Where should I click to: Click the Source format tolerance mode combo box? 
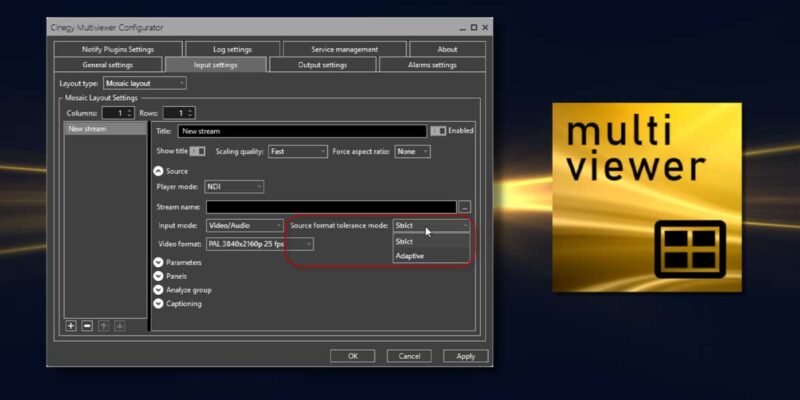coord(431,226)
